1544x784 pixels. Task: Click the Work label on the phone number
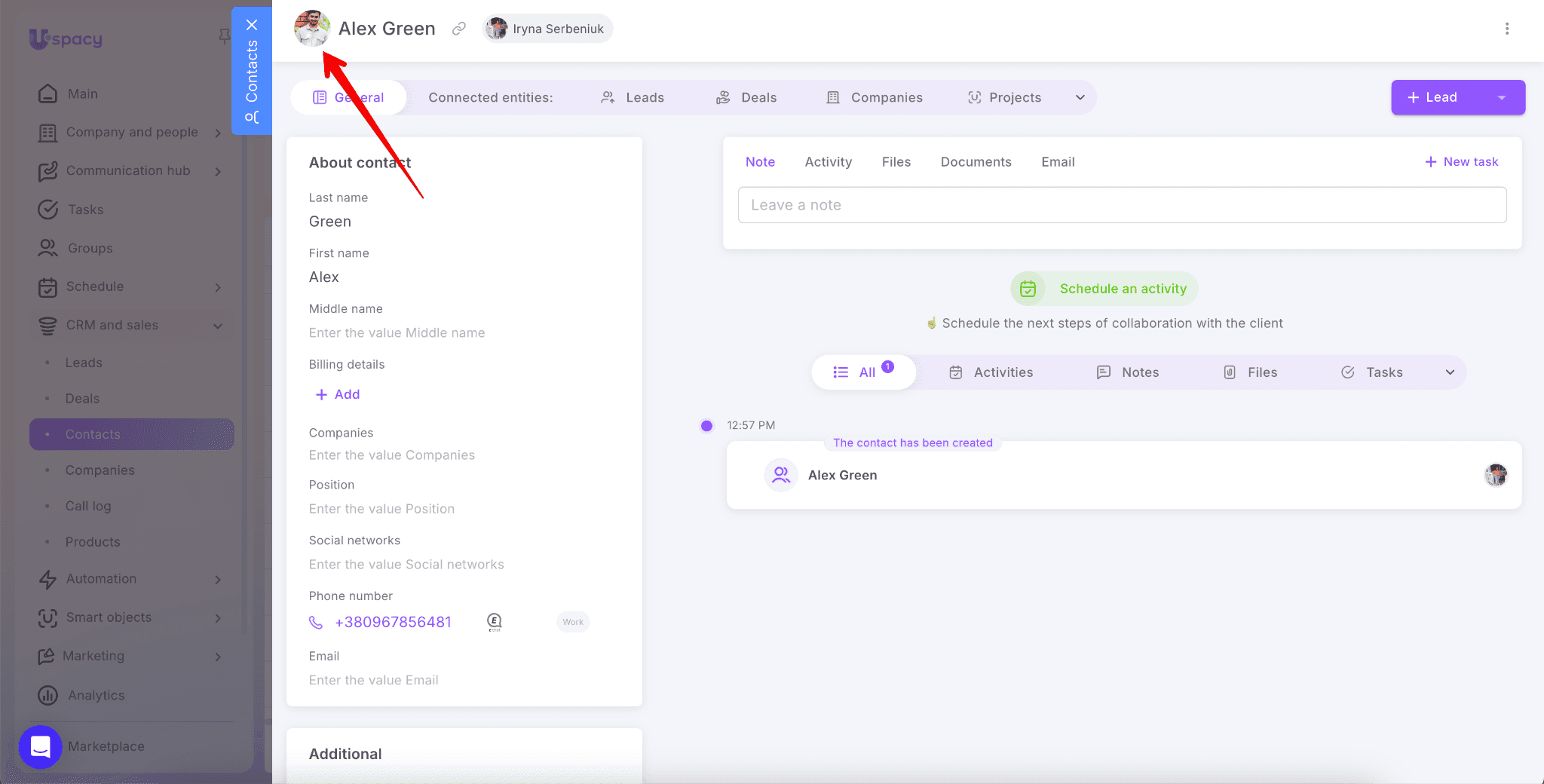(573, 622)
